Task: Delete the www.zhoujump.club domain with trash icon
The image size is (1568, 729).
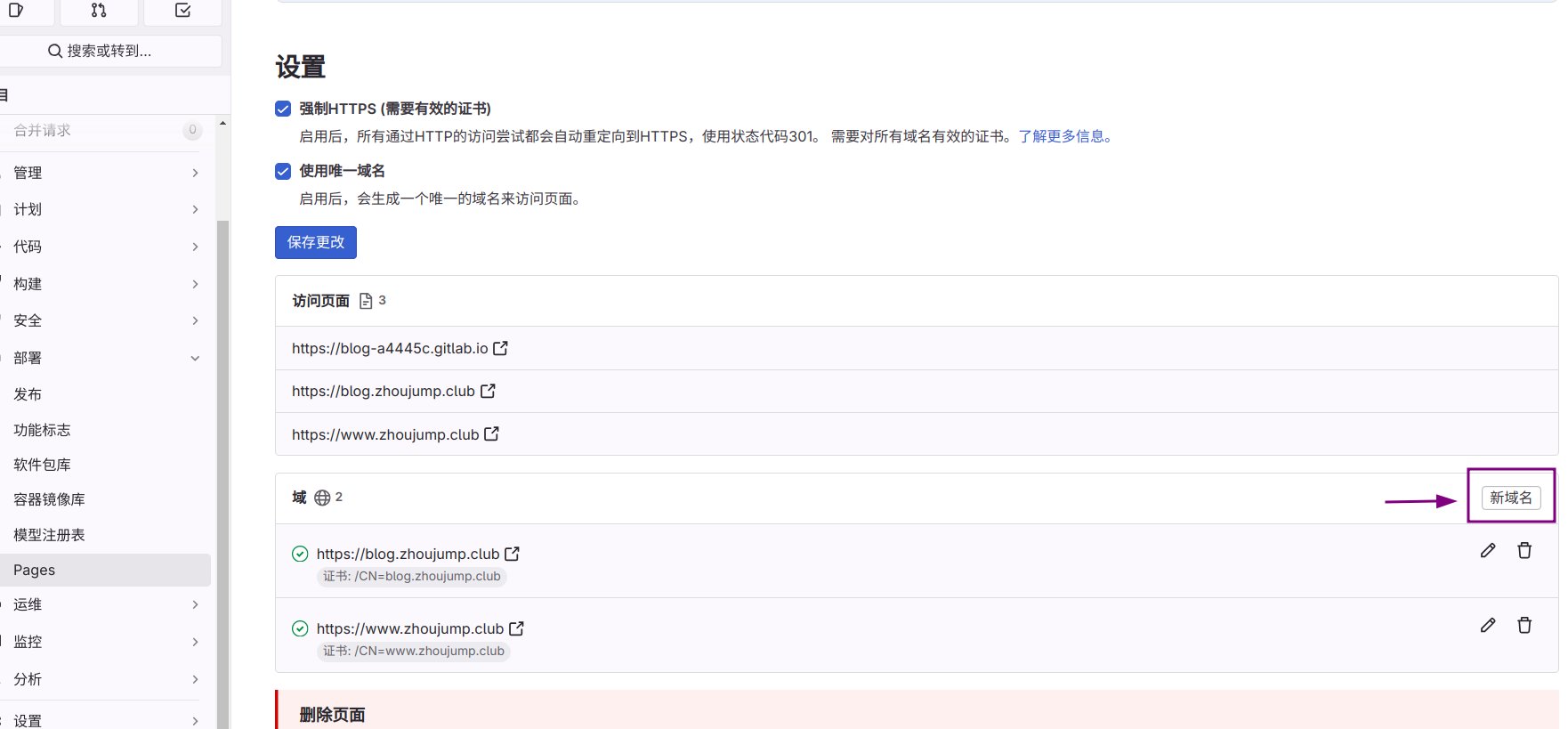Action: (x=1524, y=626)
